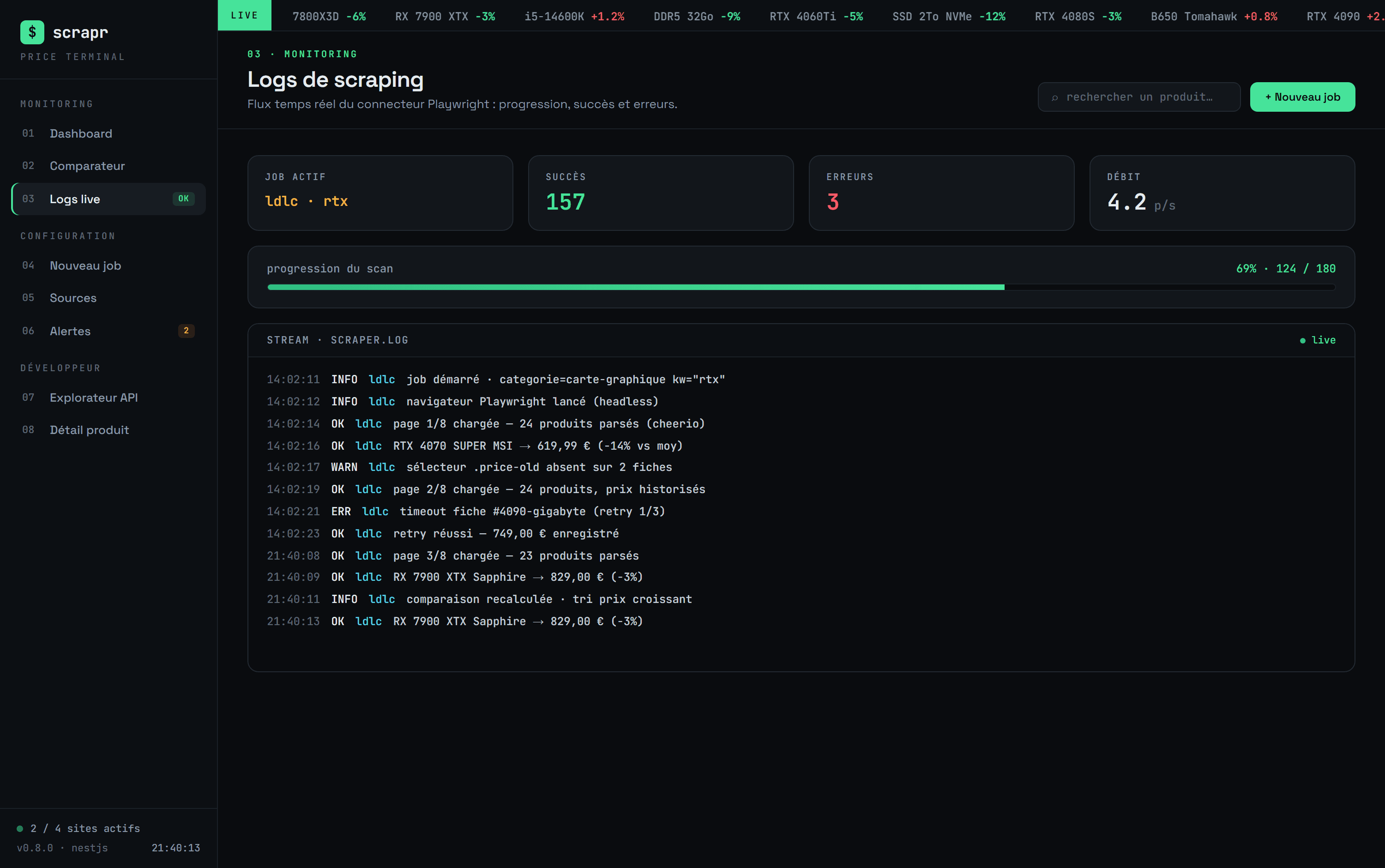The image size is (1385, 868).
Task: Click the + Nouveau job button
Action: (x=1302, y=97)
